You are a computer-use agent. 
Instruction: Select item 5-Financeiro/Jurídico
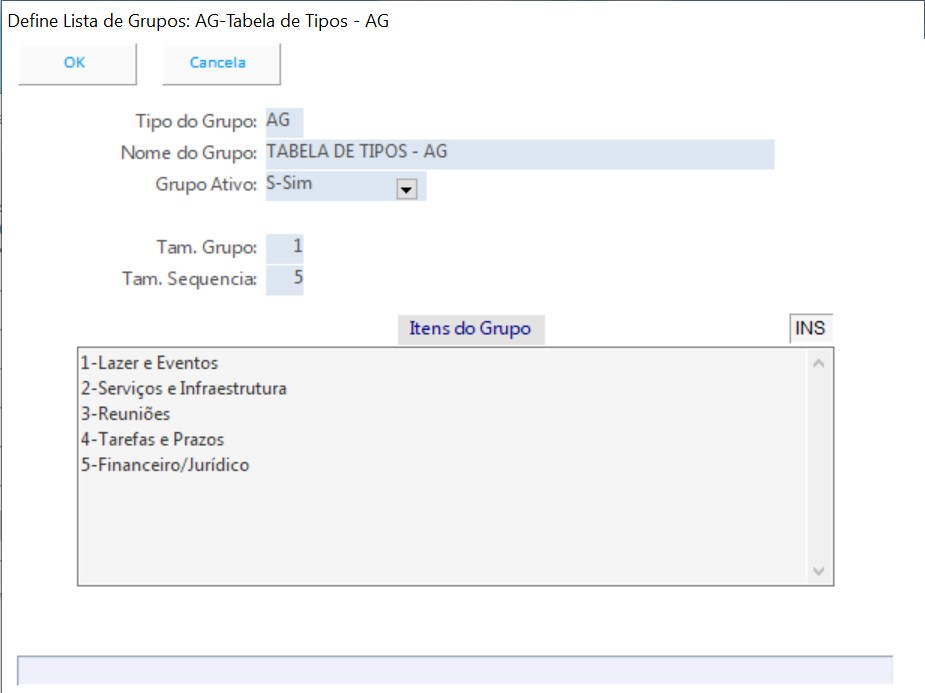164,466
